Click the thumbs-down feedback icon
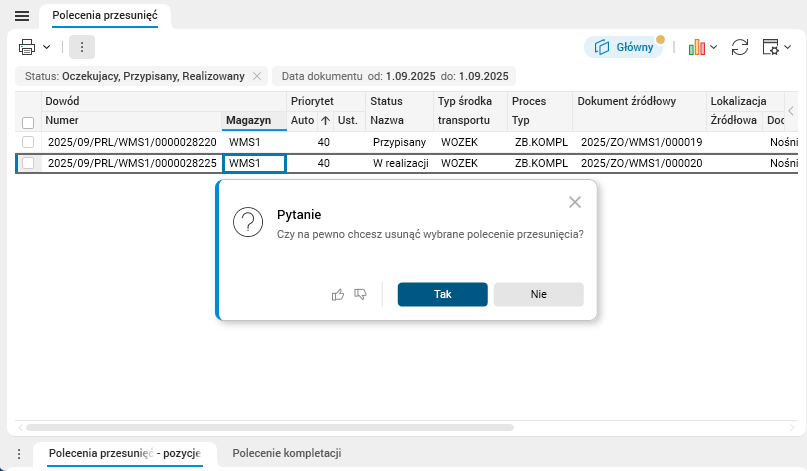The height and width of the screenshot is (471, 807). 360,294
